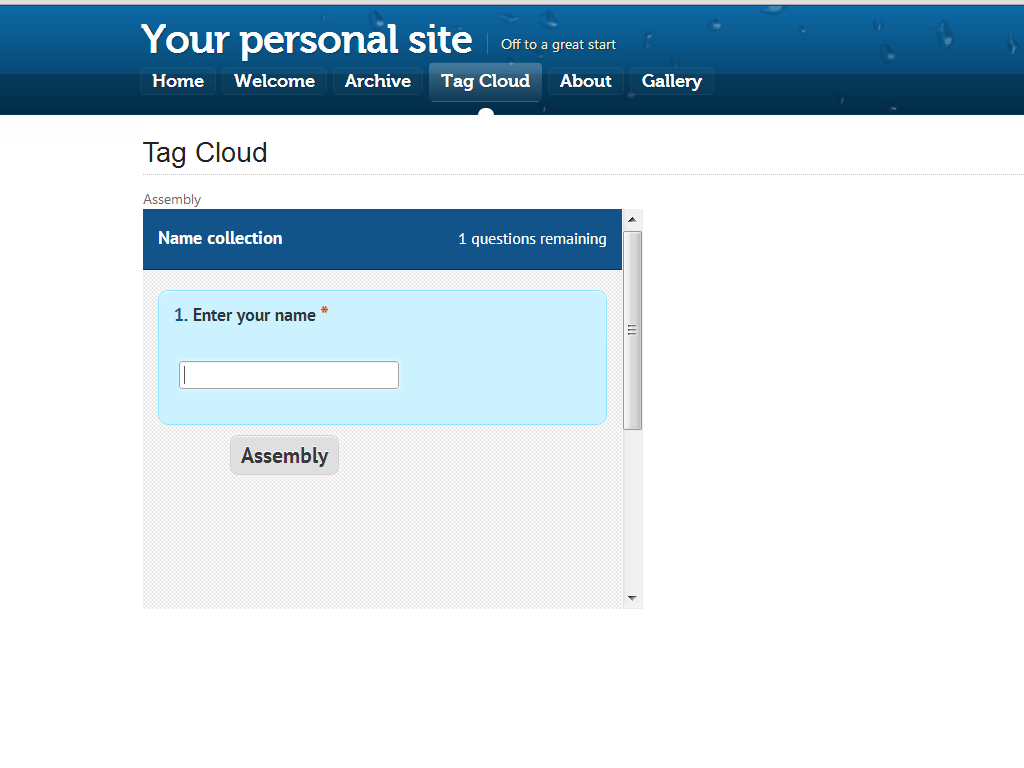Click the Off to a great start tagline
Image resolution: width=1024 pixels, height=768 pixels.
pyautogui.click(x=558, y=44)
